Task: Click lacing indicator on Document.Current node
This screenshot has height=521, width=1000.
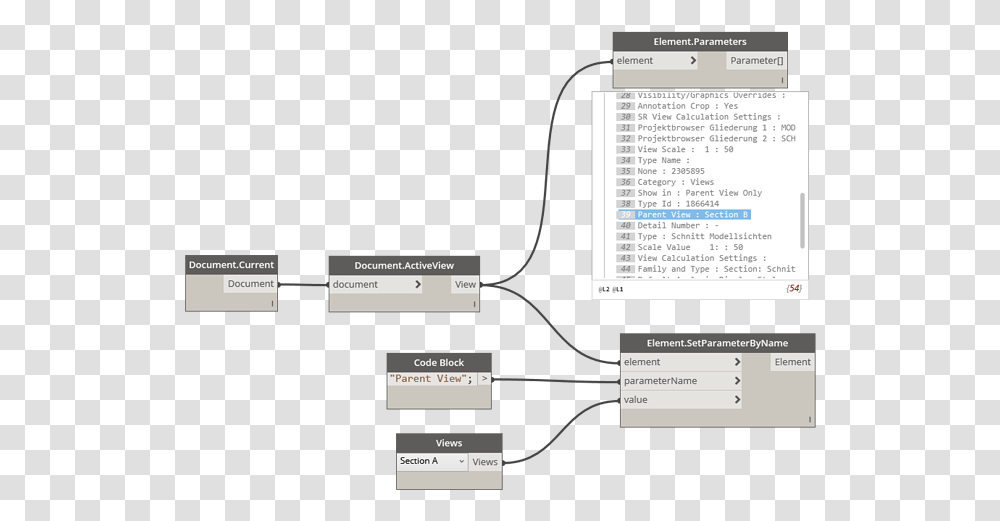Action: pos(272,302)
